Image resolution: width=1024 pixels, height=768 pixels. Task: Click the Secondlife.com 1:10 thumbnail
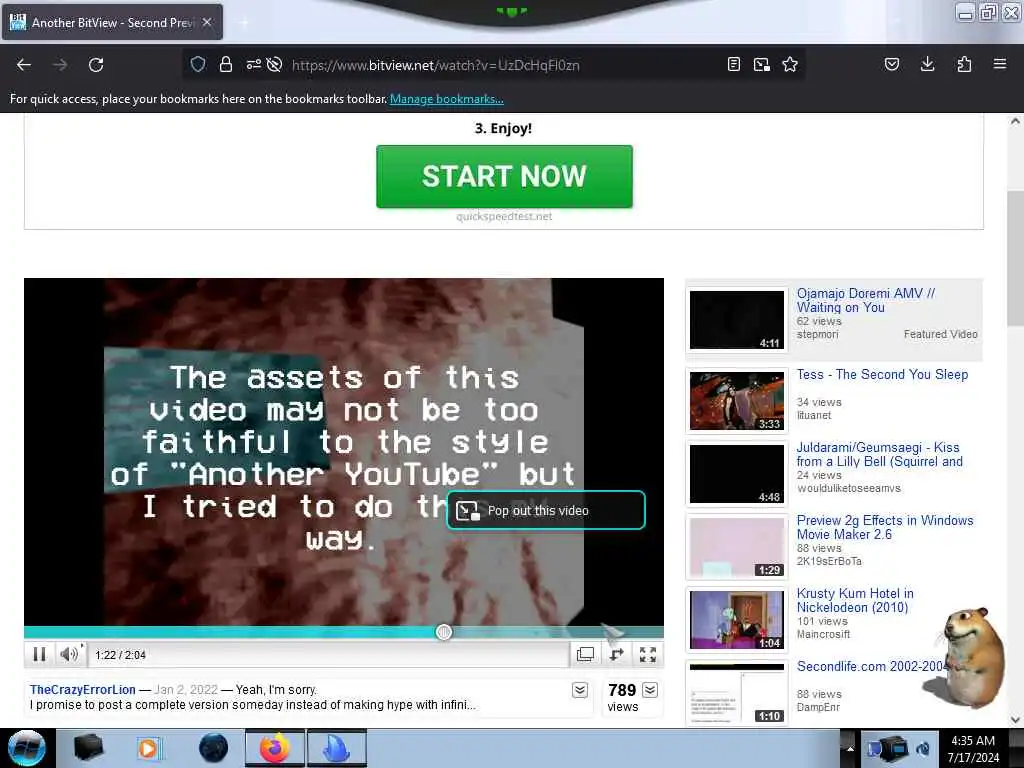coord(737,693)
